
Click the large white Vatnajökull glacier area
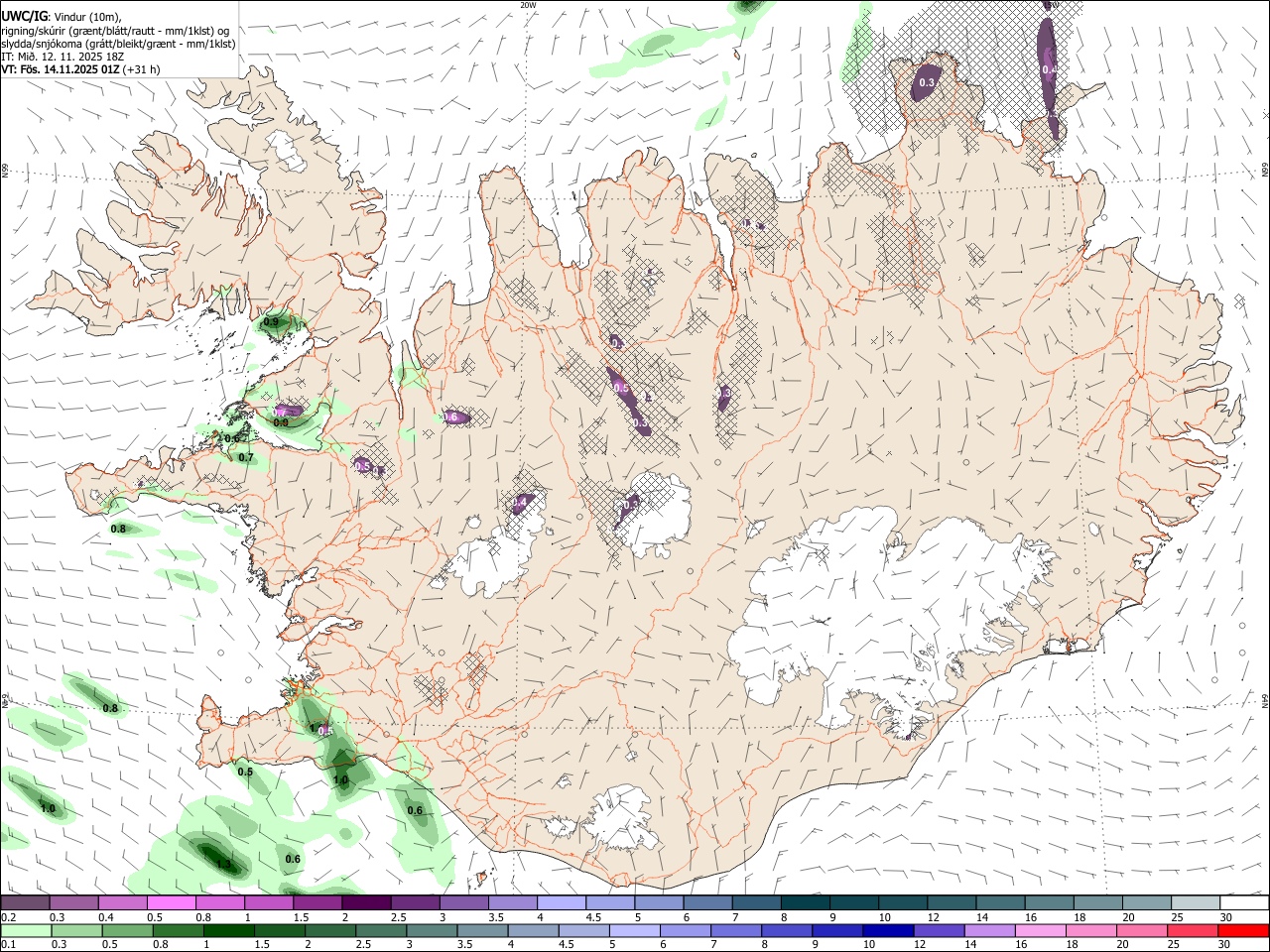tap(873, 605)
